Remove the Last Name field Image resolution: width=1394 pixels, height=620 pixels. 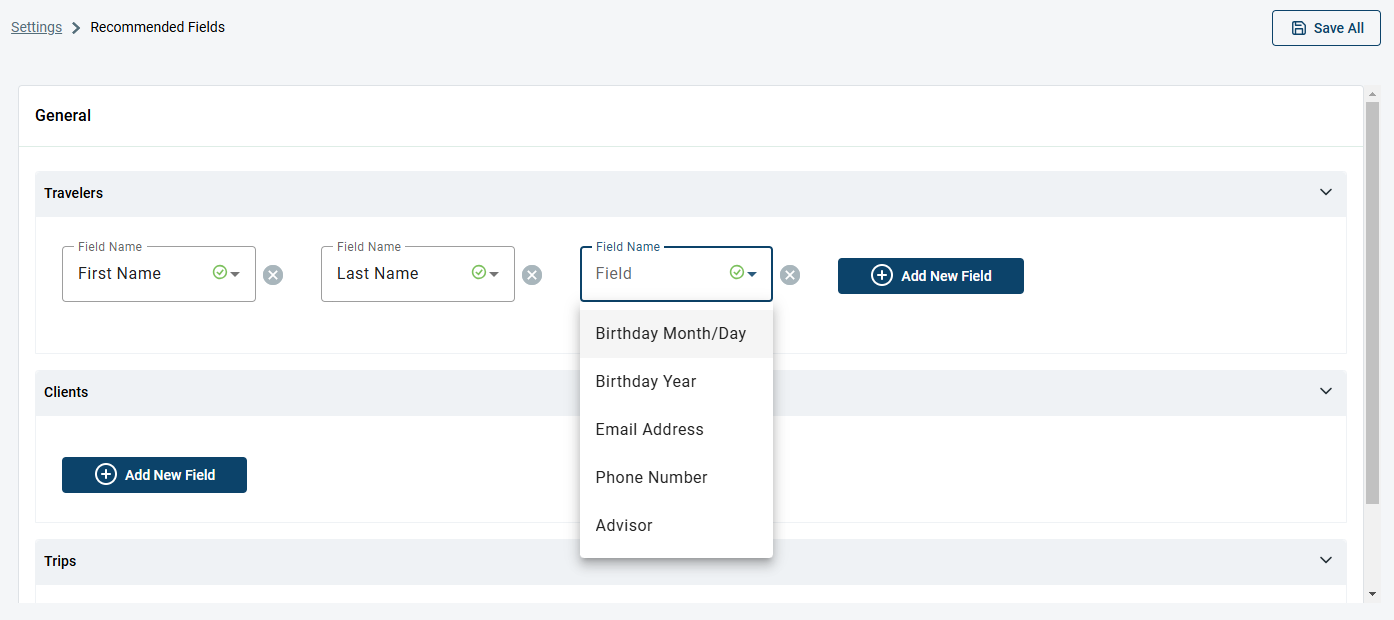click(x=532, y=275)
